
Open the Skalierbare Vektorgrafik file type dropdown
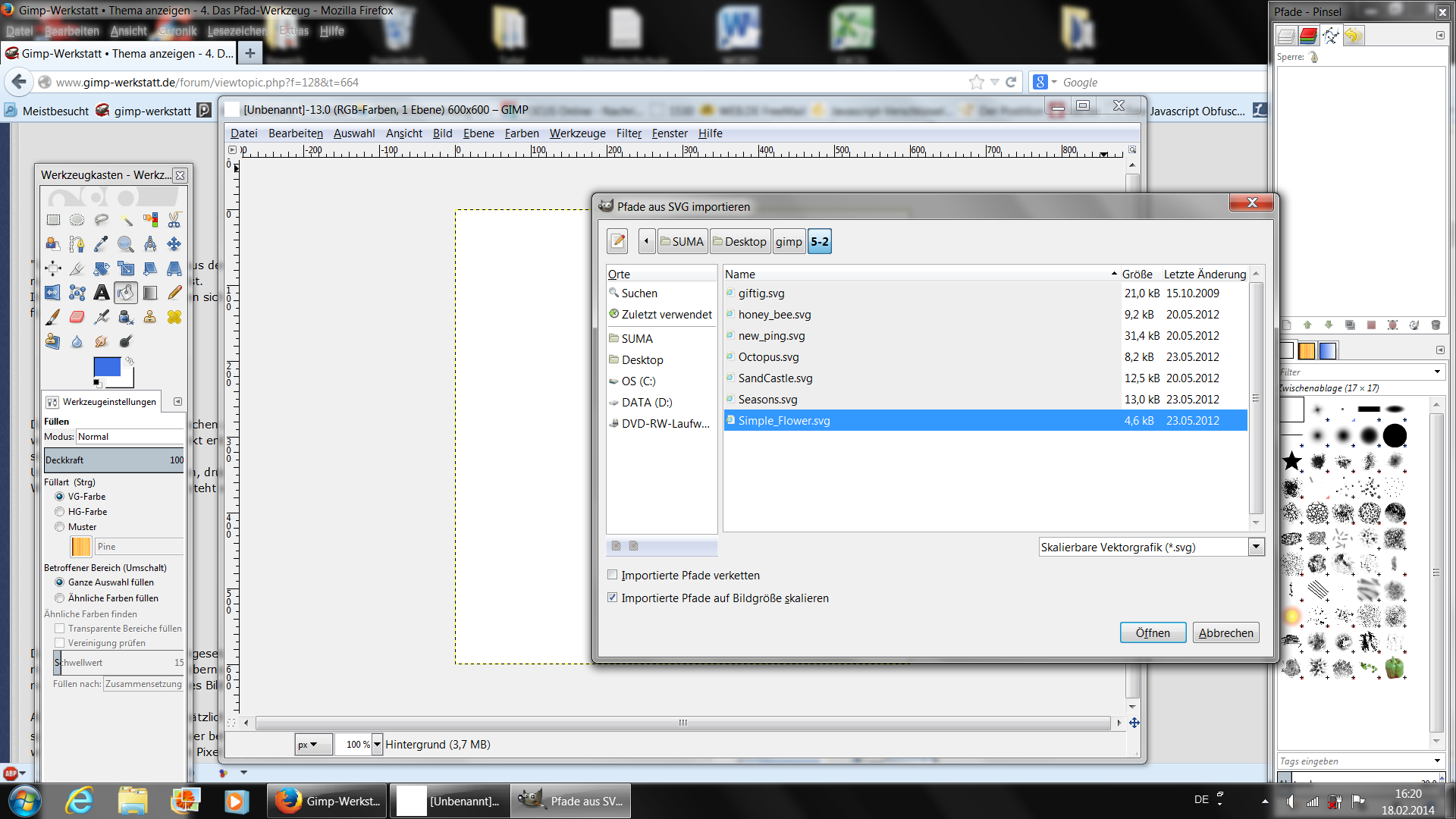1256,547
